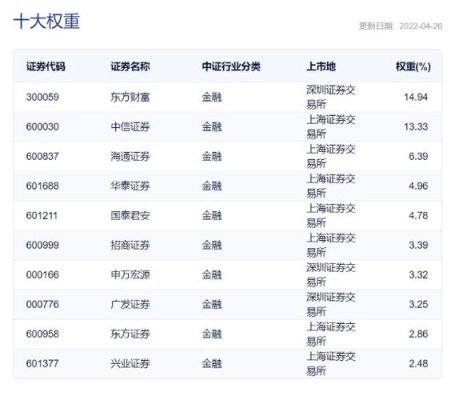Viewport: 463px width, 400px height.
Task: Click the name 东方证券
Action: tap(130, 334)
